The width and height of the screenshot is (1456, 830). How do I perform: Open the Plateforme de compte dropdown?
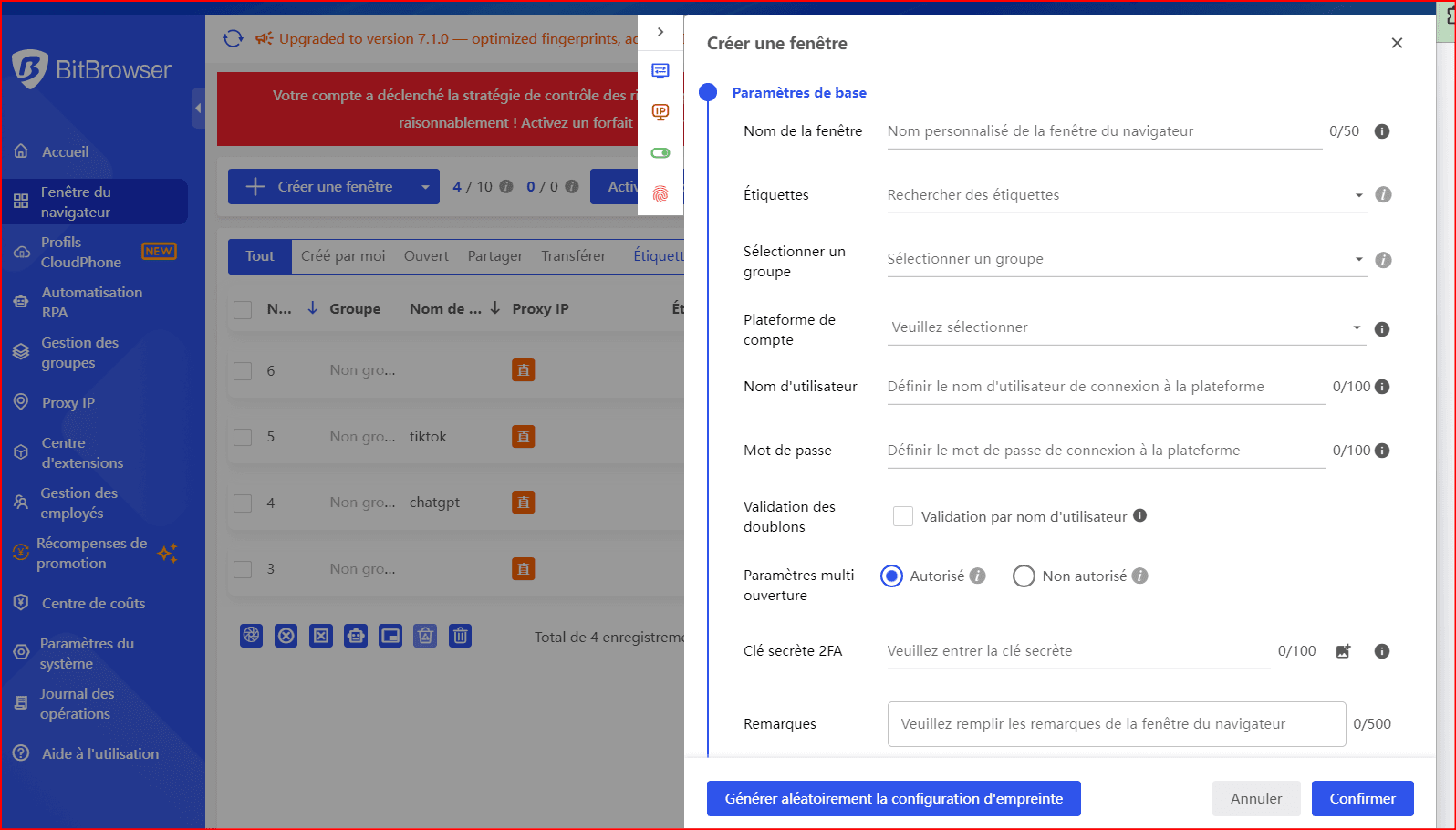[x=1126, y=327]
